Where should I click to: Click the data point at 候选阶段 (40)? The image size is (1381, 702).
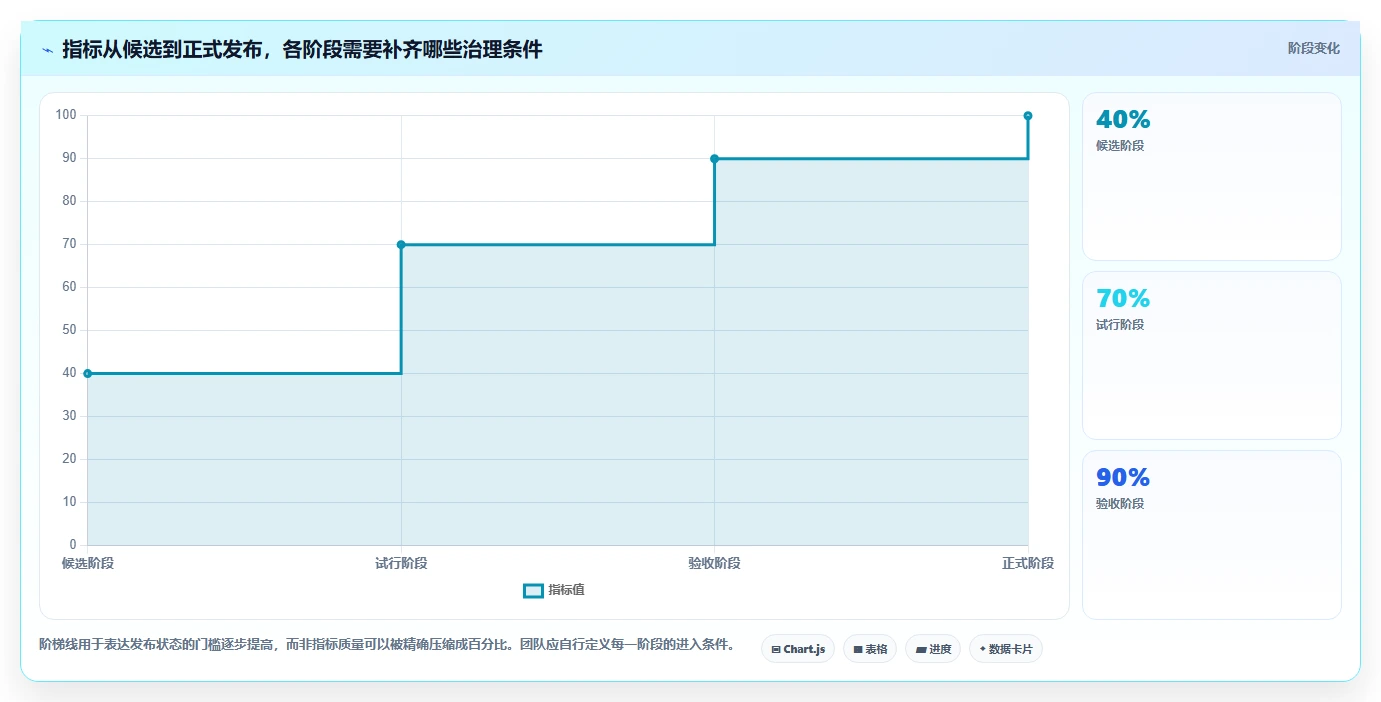[x=88, y=373]
